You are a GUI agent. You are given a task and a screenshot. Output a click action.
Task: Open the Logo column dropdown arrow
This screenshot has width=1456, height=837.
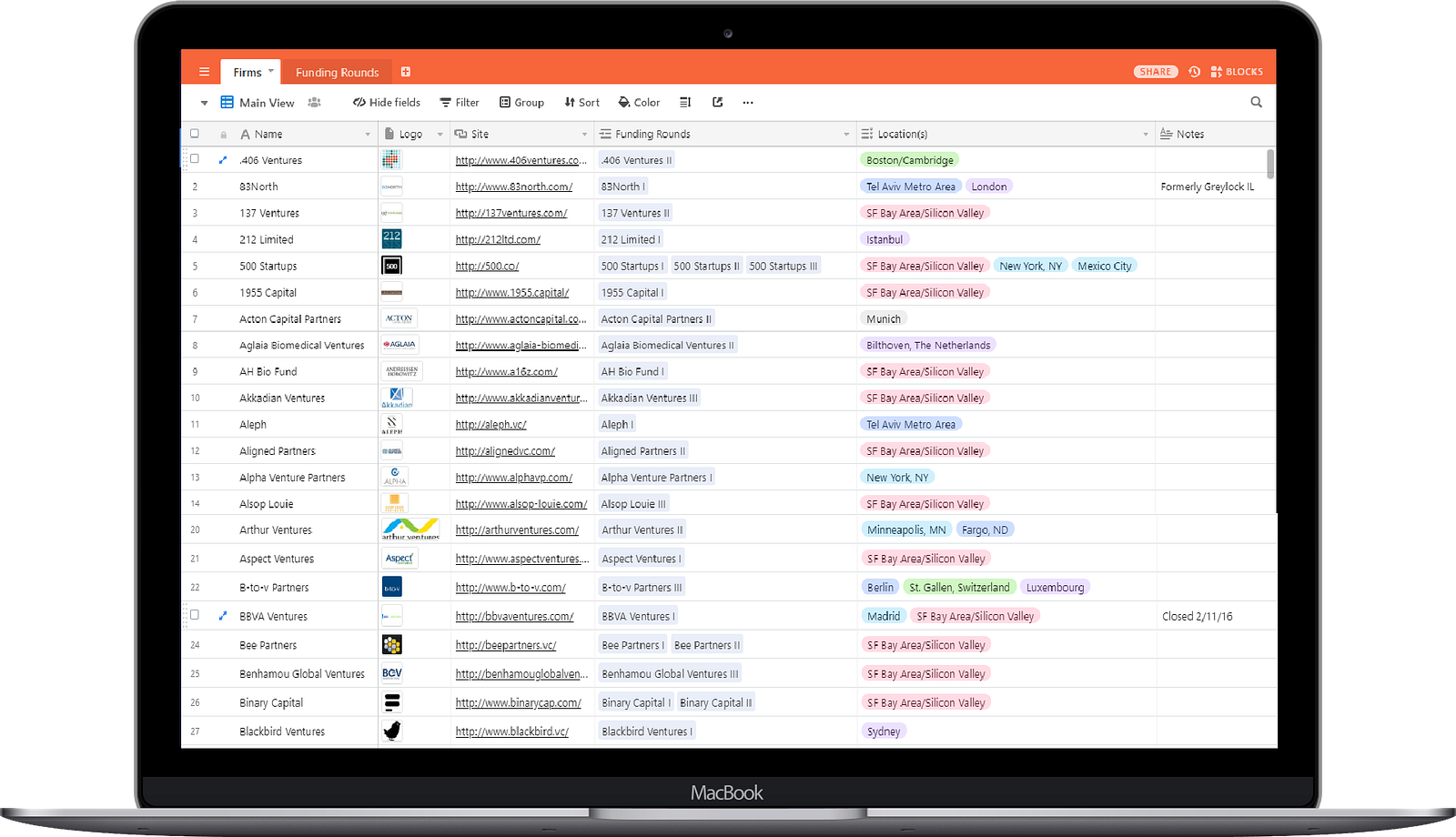(x=440, y=135)
